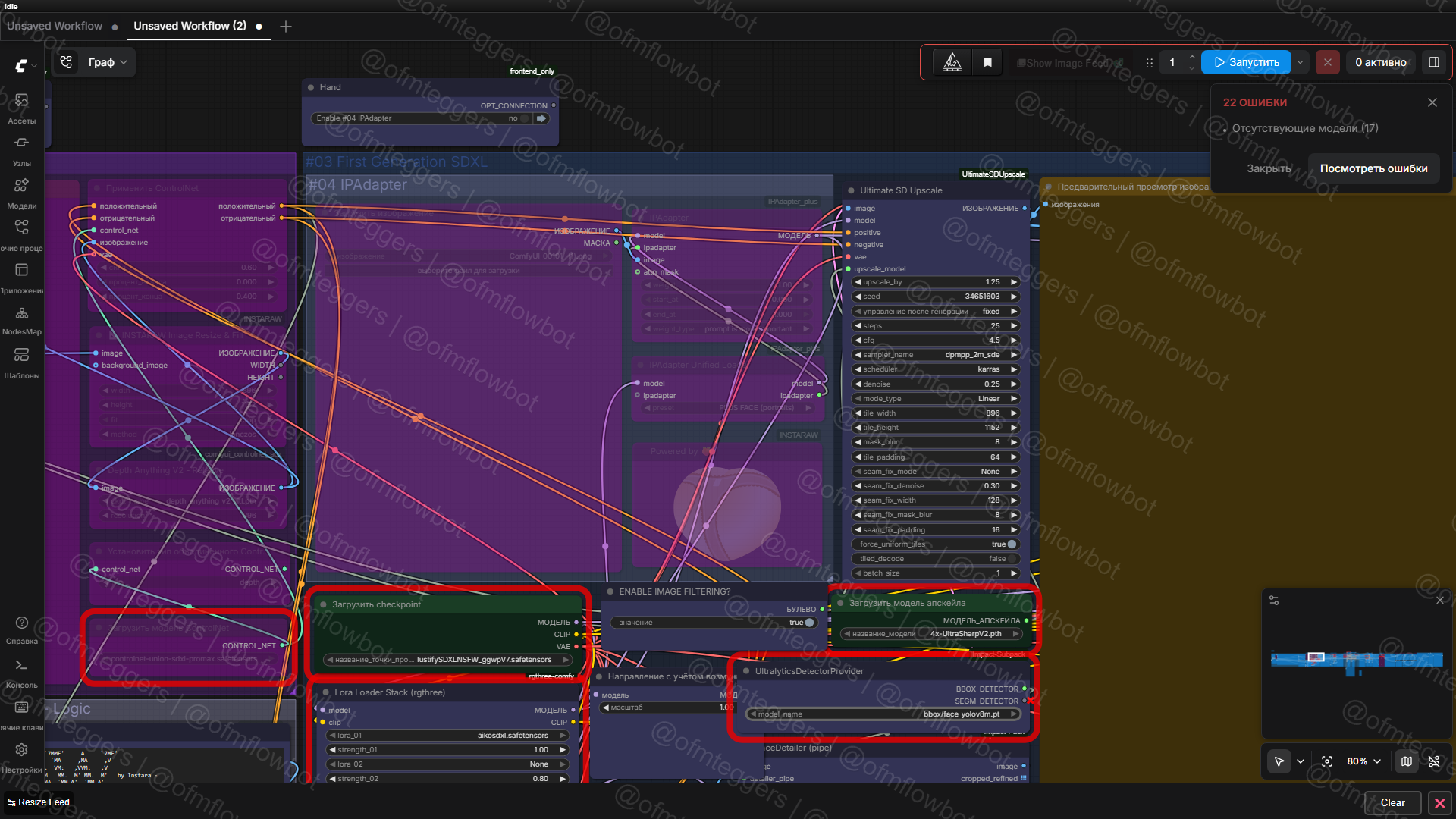The height and width of the screenshot is (819, 1456).
Task: Toggle the right side panel icon
Action: 1434,63
